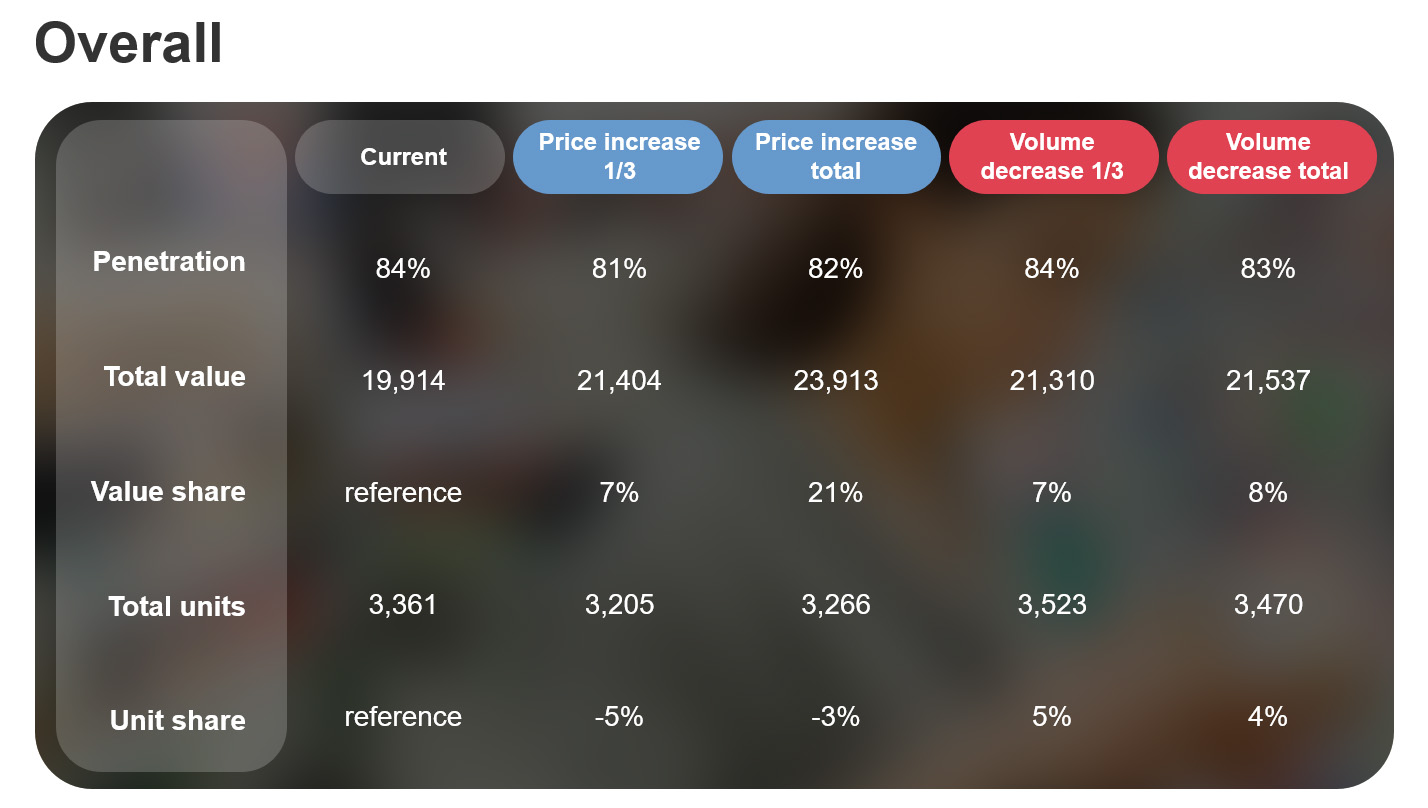Click the 21% value share cell
1428x808 pixels.
click(x=836, y=493)
